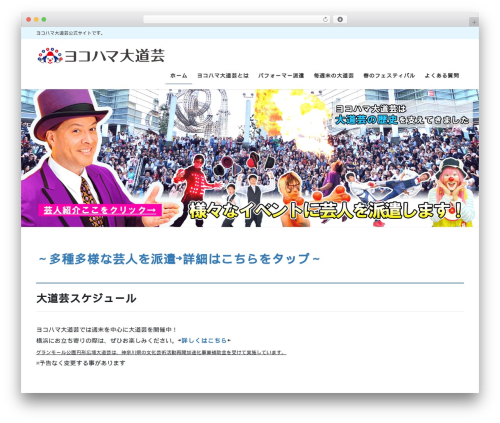Select 毎週末の大道芸 in navigation
Screen dimensions: 500x423
[x=334, y=76]
